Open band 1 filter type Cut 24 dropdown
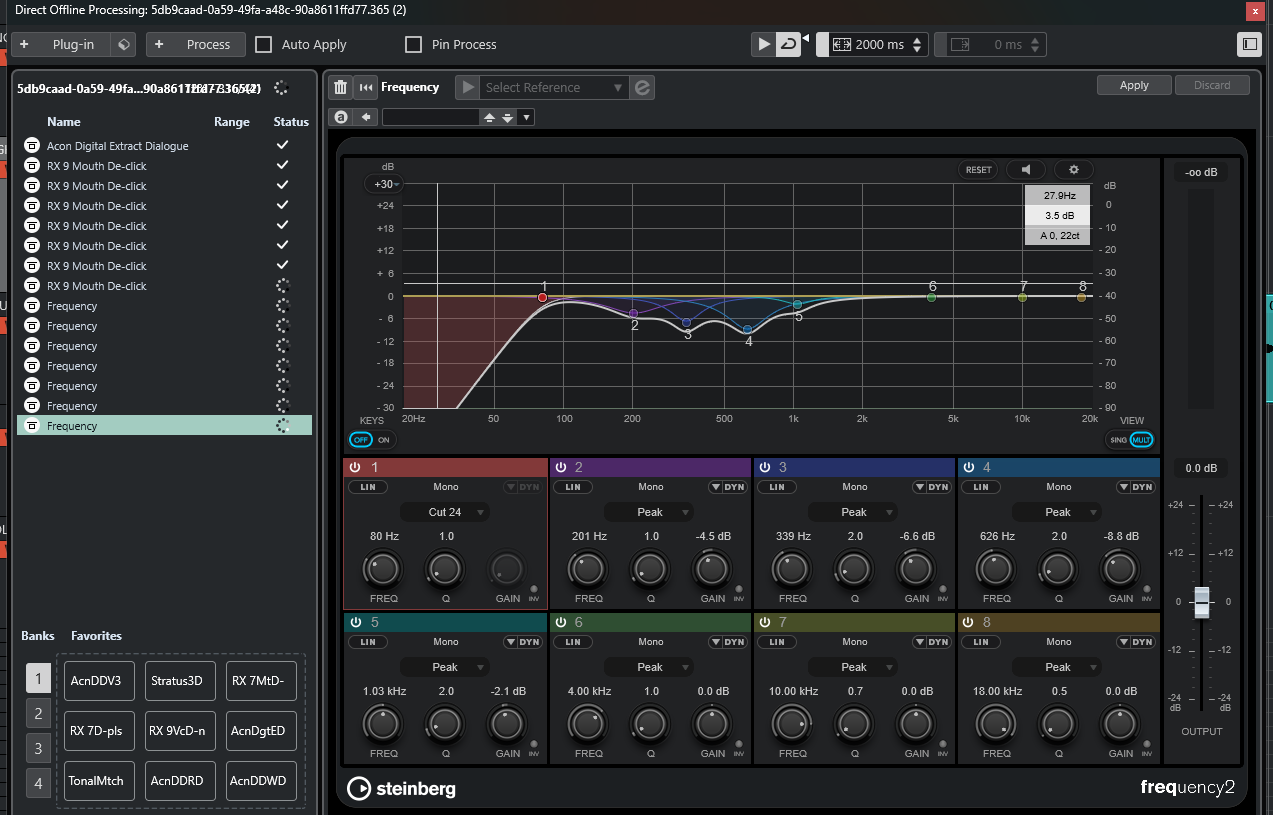 [x=445, y=512]
